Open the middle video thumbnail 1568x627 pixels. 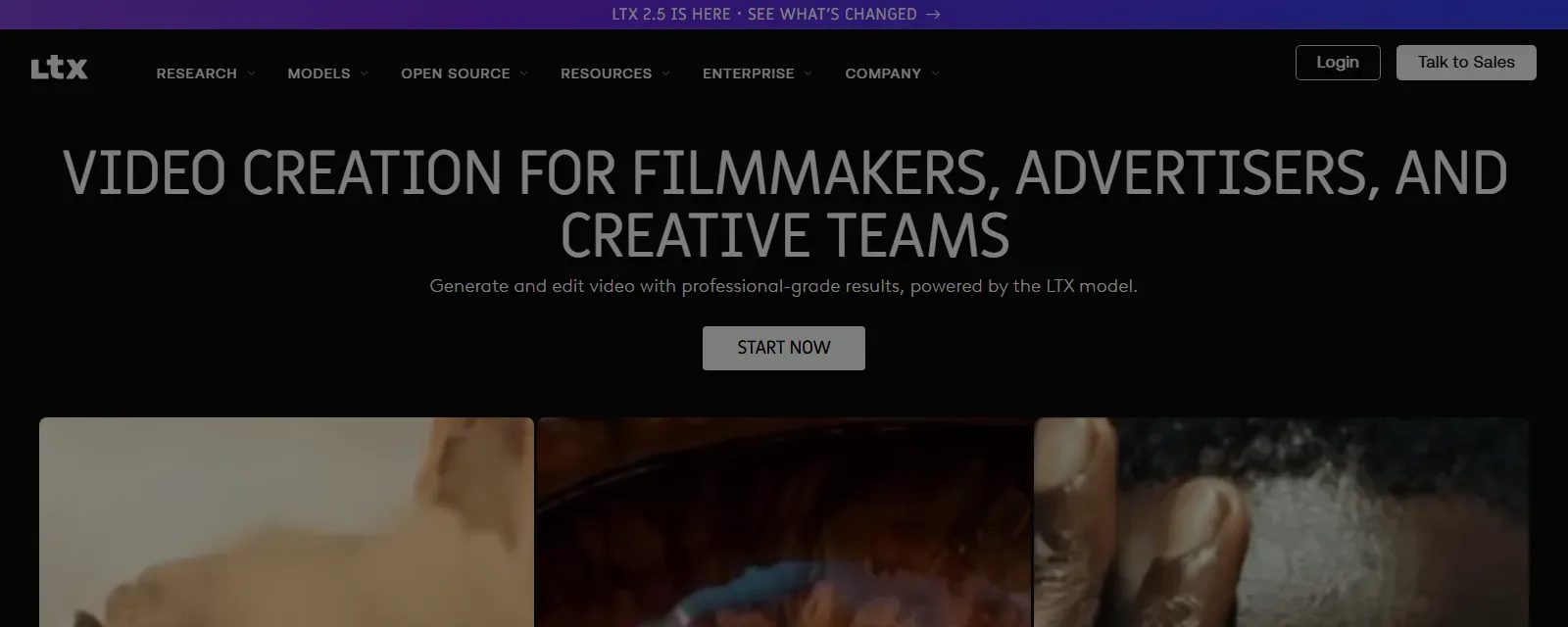tap(785, 522)
